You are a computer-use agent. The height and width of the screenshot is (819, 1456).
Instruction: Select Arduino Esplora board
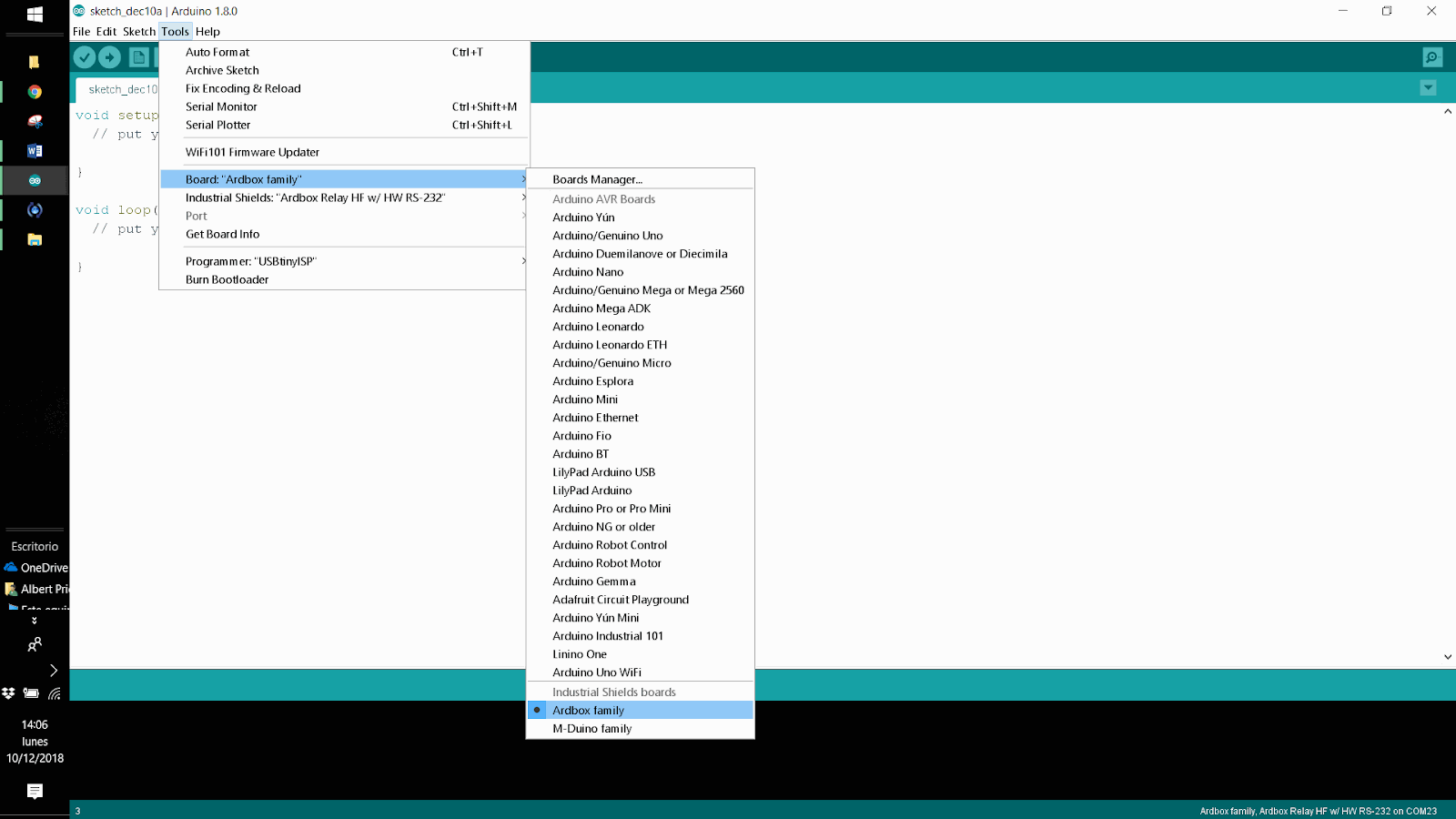640,381
